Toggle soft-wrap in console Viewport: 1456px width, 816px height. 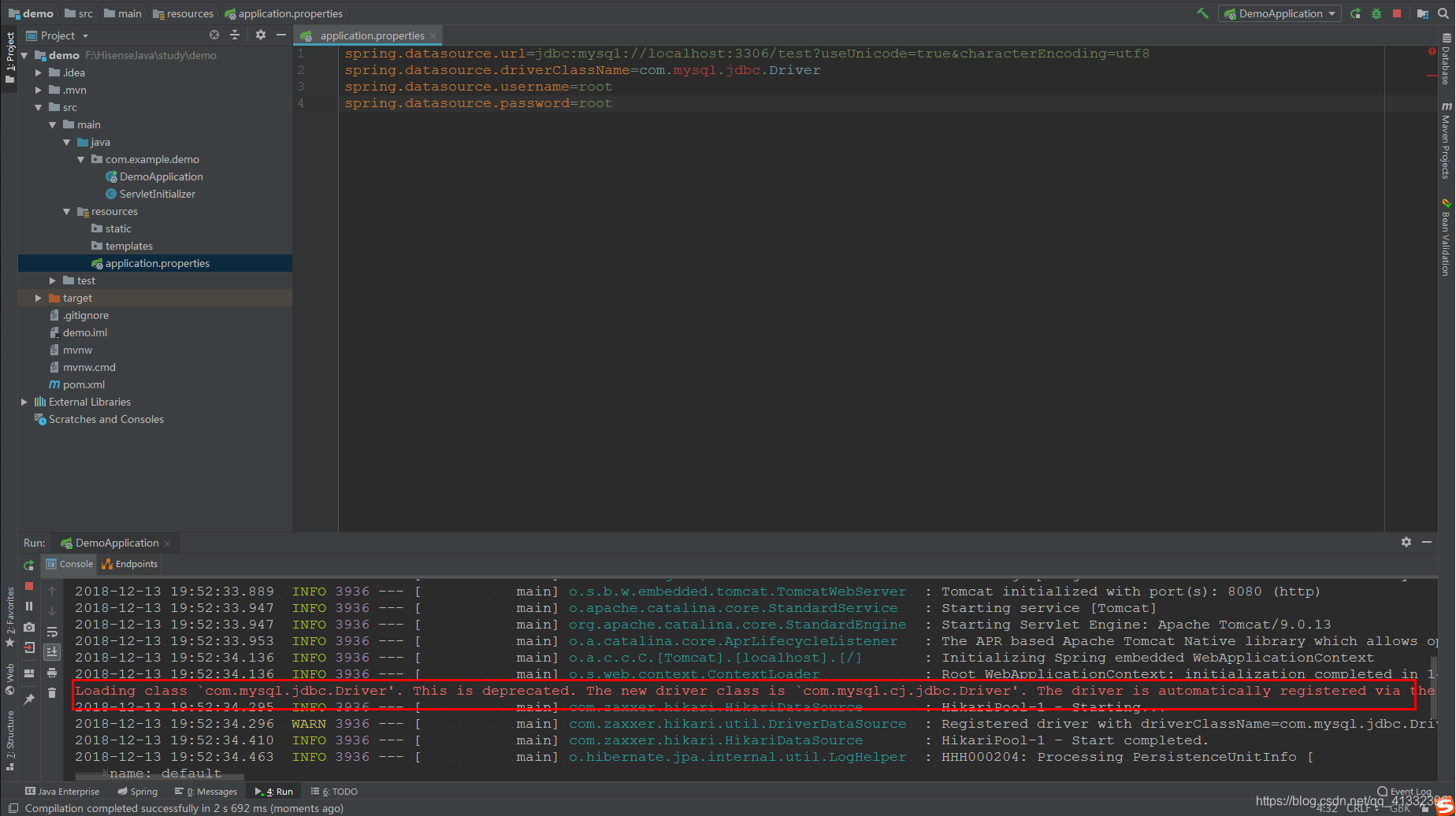pos(52,632)
